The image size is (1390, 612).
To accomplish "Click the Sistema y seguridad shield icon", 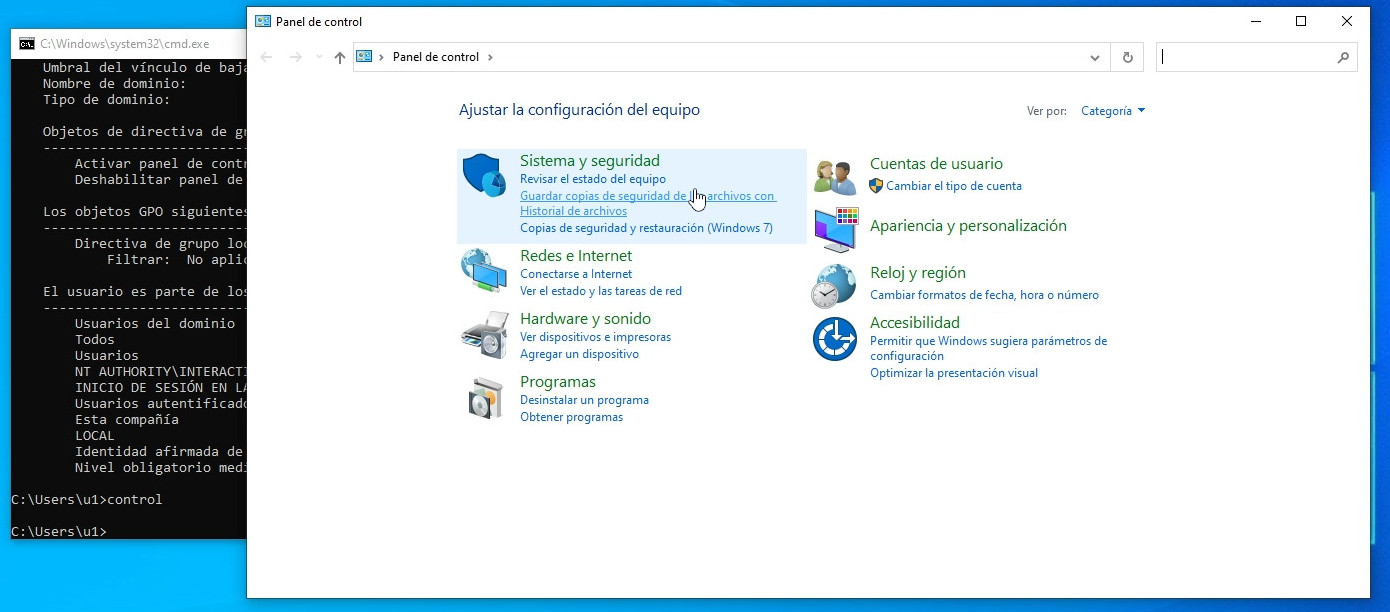I will click(484, 176).
